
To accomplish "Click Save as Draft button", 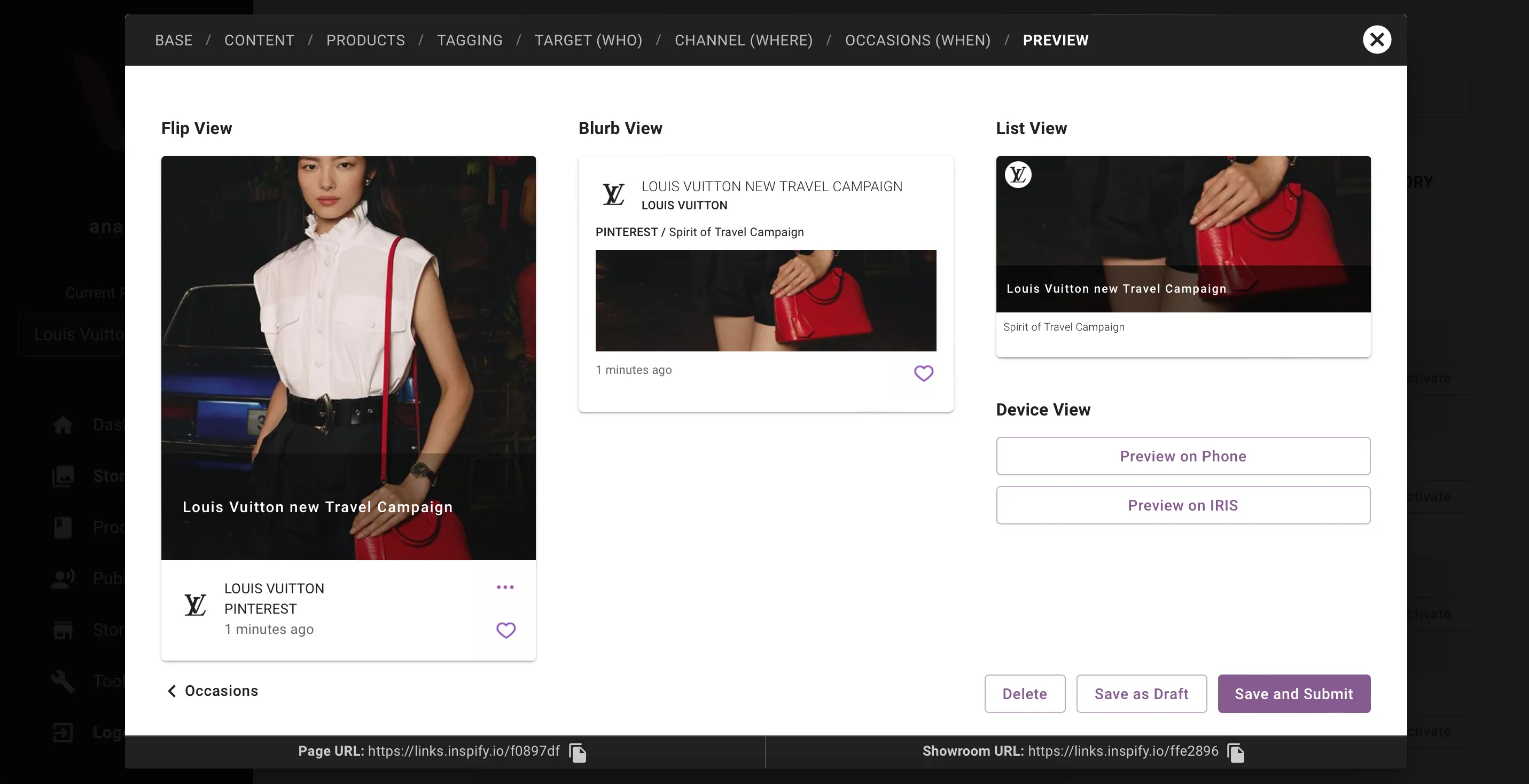I will [1142, 694].
